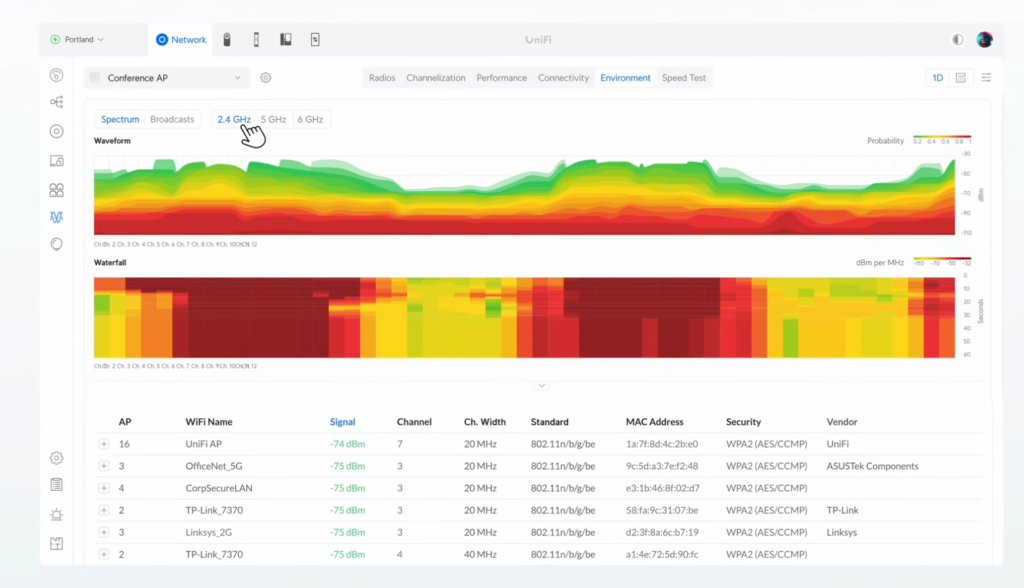
Task: Open the Speed Test tab
Action: click(684, 78)
